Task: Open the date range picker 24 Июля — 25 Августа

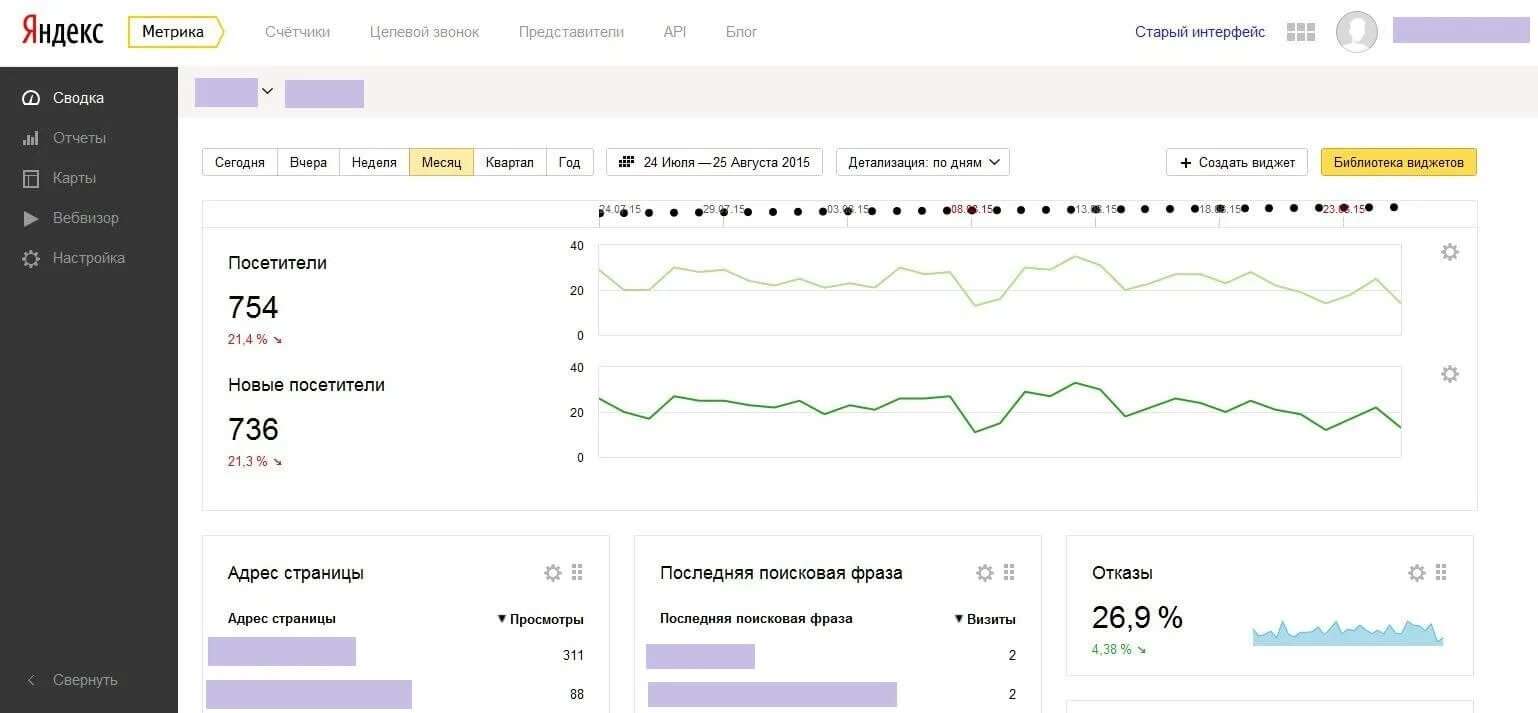Action: pos(715,162)
